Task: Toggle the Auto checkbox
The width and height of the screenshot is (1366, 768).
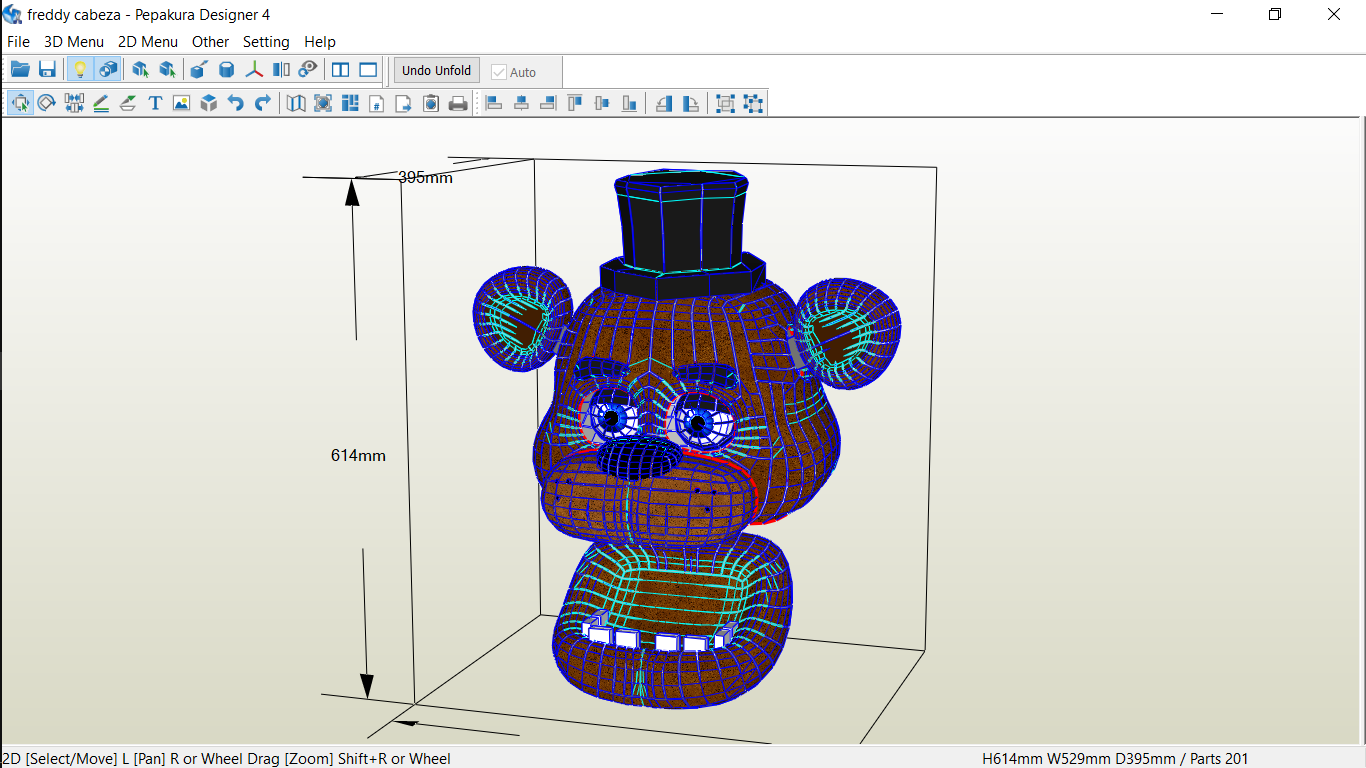Action: click(x=499, y=72)
